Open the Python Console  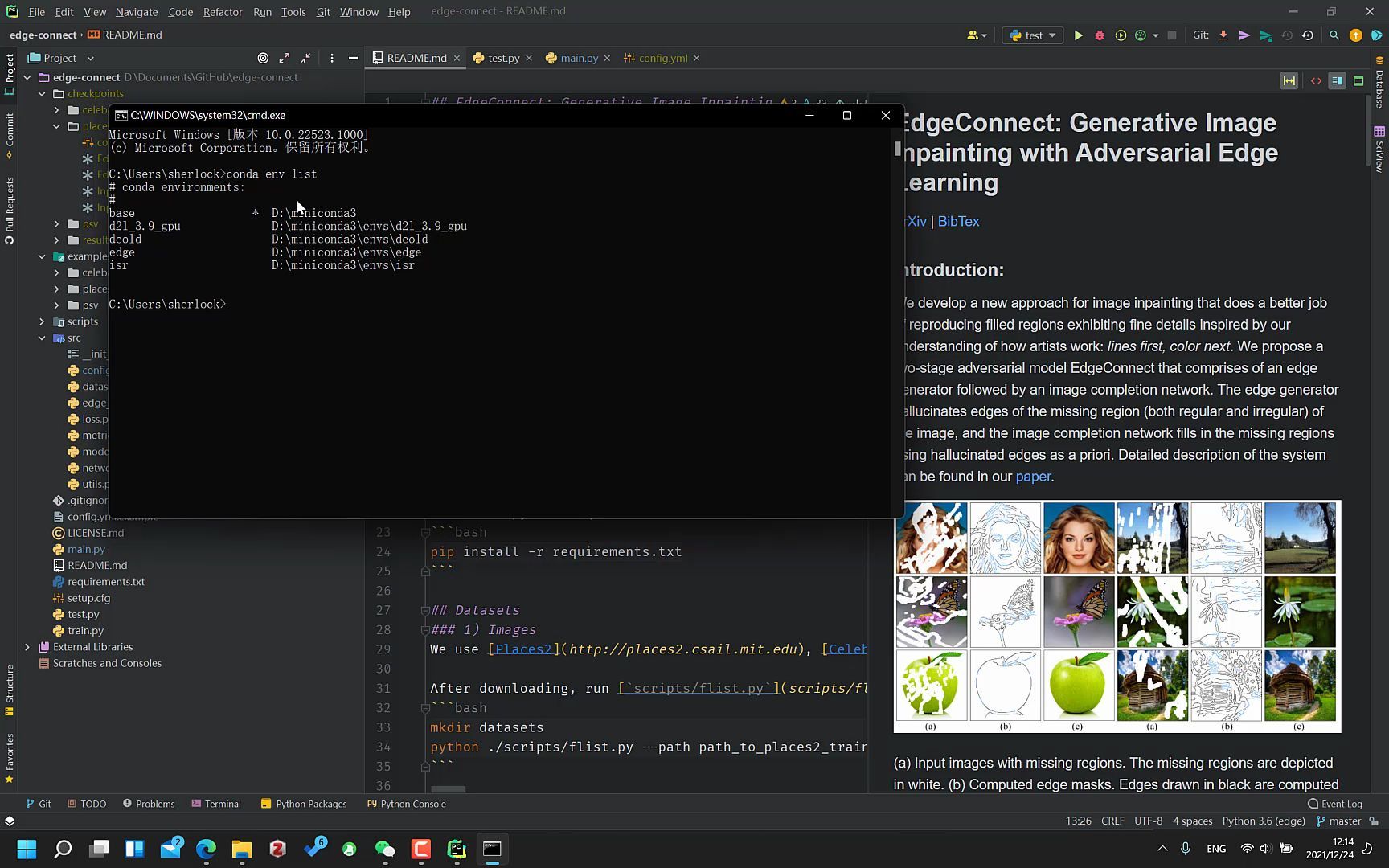[x=407, y=804]
